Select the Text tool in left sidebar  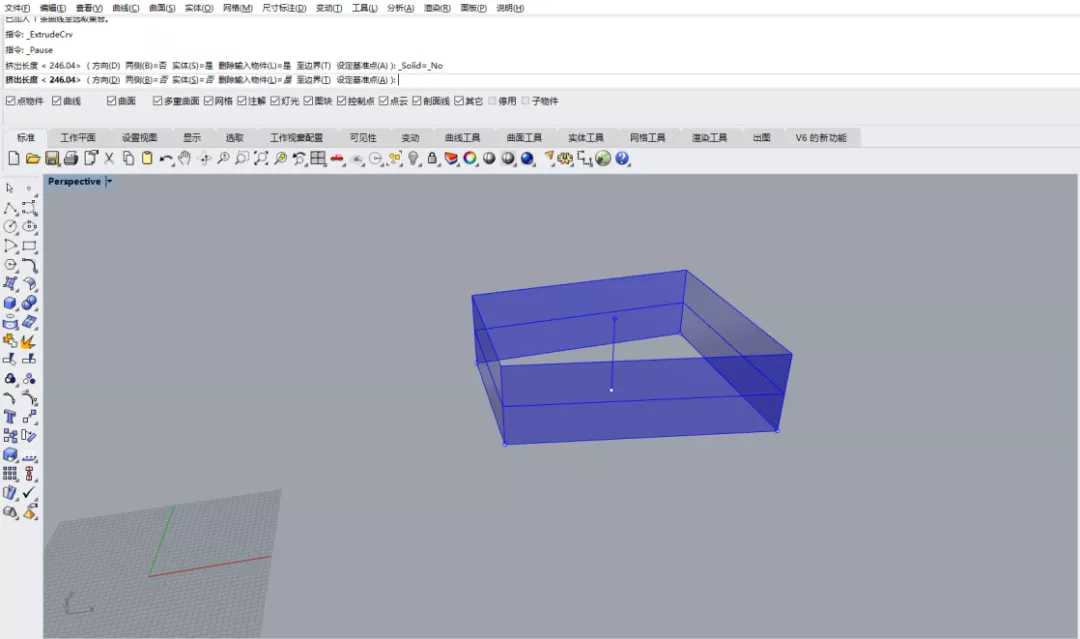10,416
